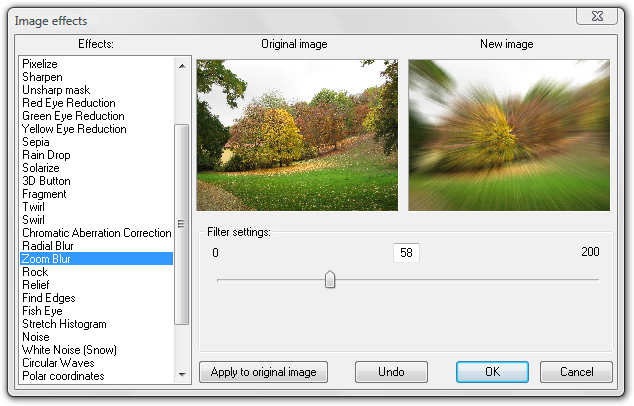
Task: Click the filter settings slider handle
Action: 330,279
